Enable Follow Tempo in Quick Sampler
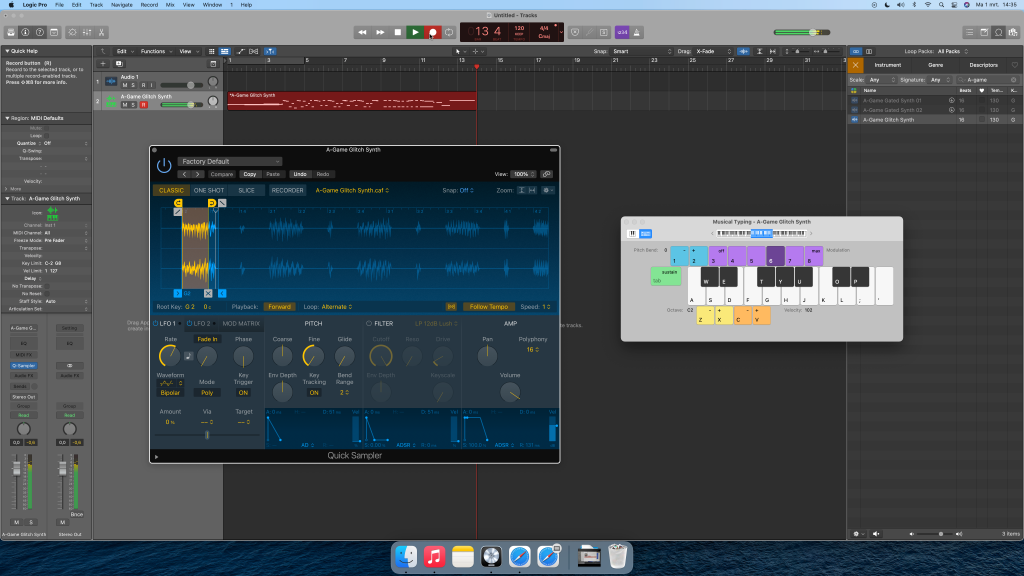Screen dimensions: 1024x576 489,306
